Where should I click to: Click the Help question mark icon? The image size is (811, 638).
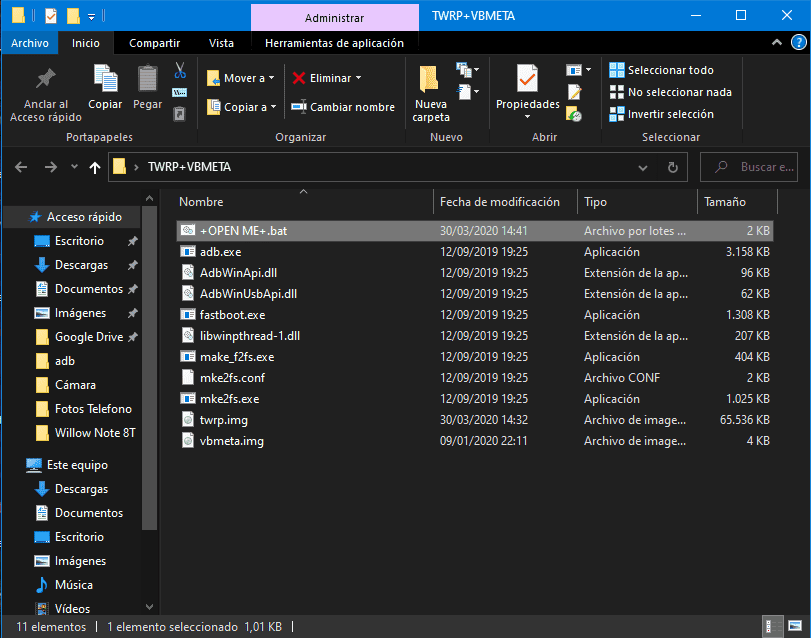pyautogui.click(x=799, y=42)
